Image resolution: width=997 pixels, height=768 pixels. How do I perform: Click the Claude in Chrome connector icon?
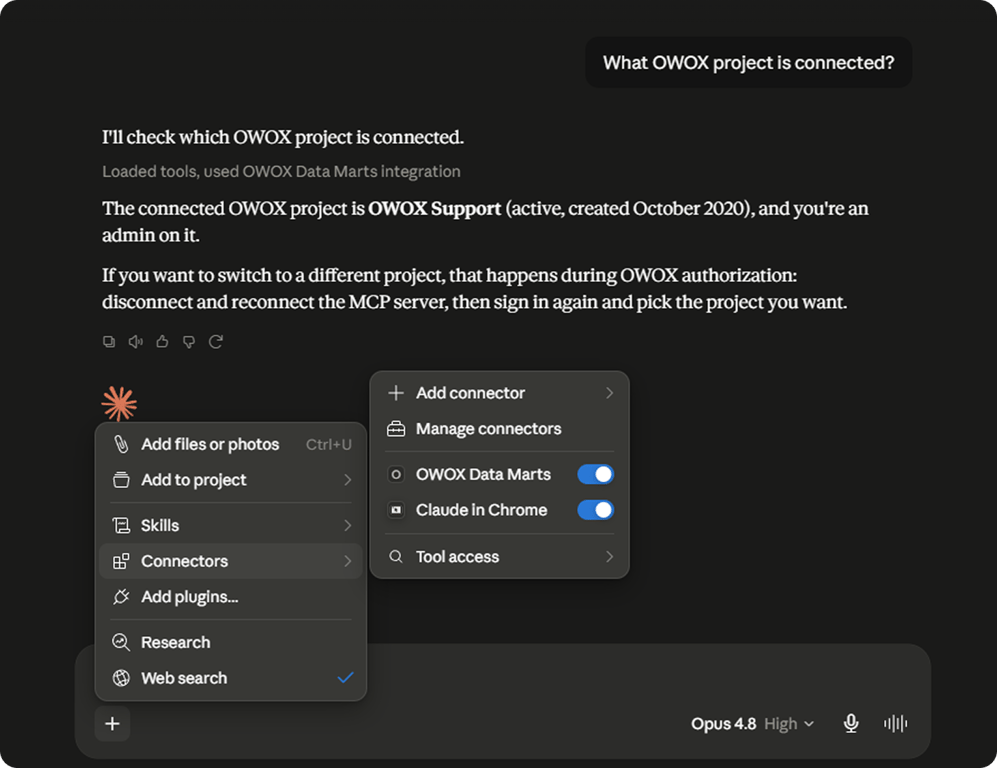pos(395,510)
